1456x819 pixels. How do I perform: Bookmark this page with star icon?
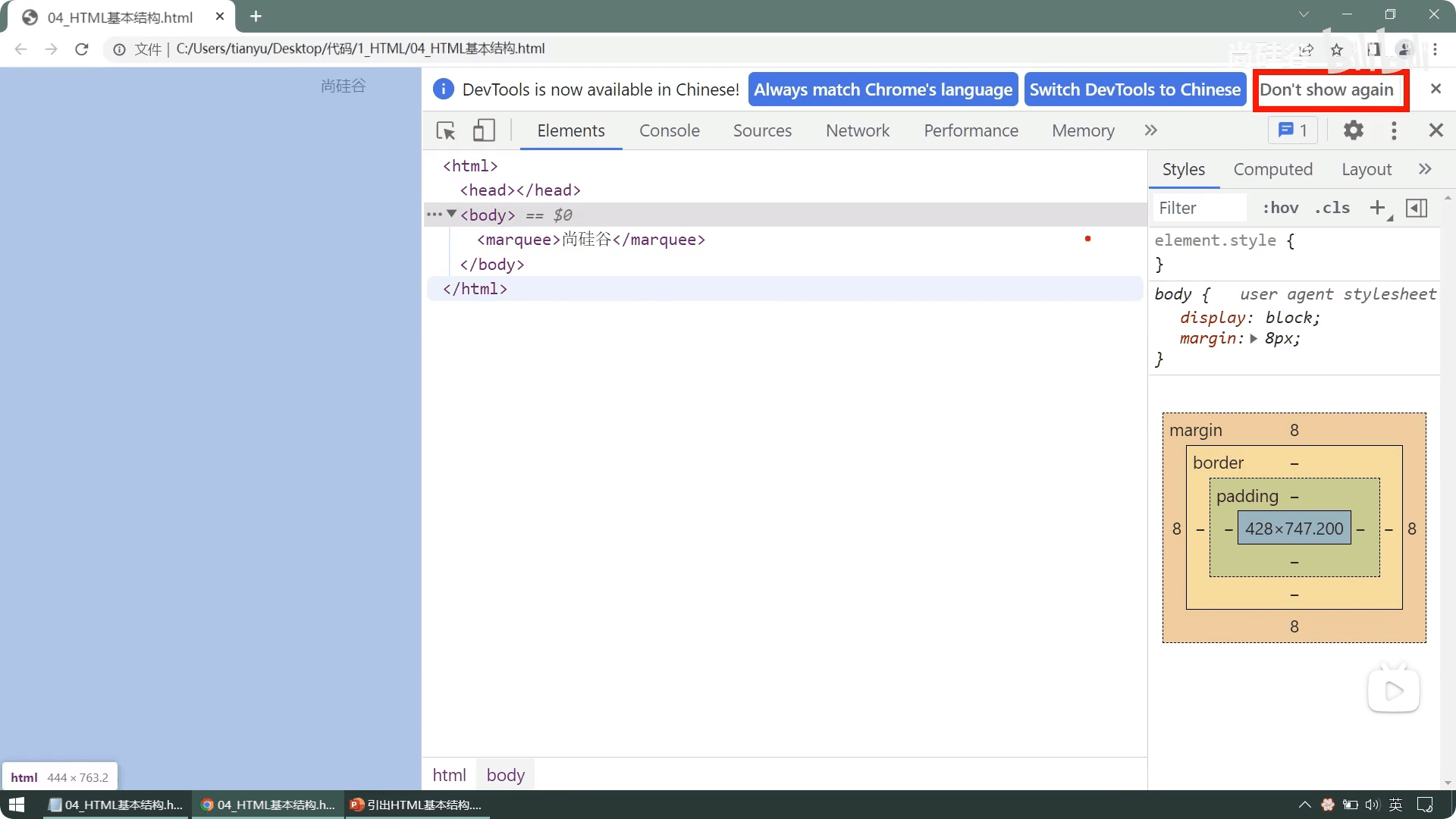point(1337,49)
